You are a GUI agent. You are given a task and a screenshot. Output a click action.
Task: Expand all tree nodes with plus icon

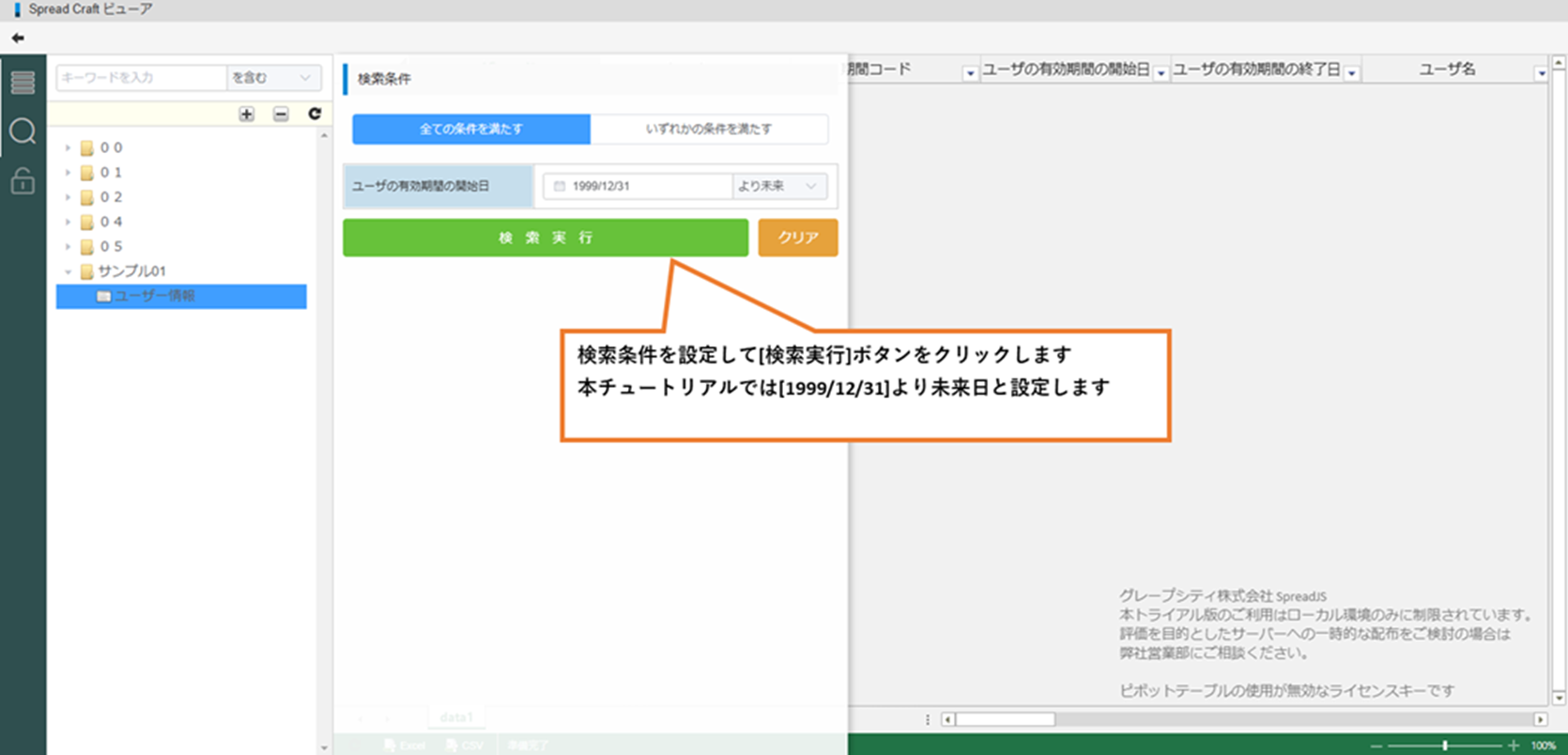click(x=246, y=114)
